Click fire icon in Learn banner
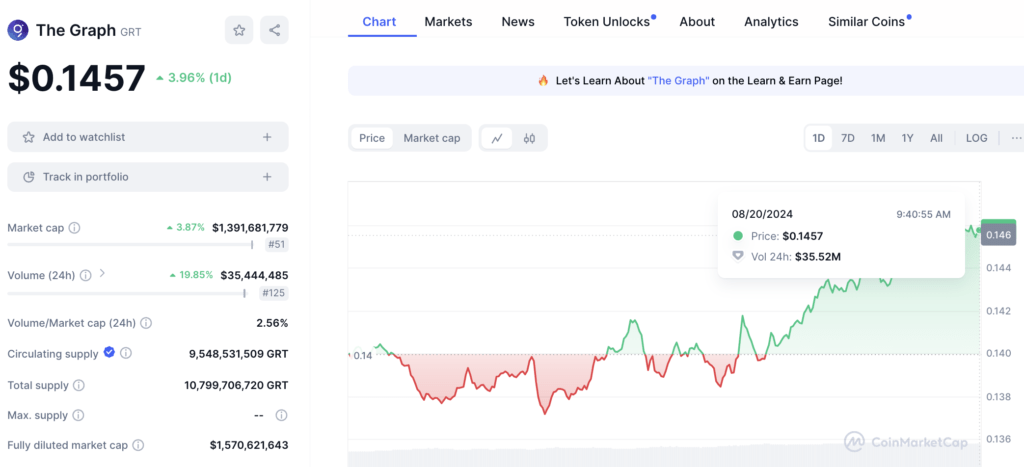This screenshot has height=467, width=1024. pos(543,81)
